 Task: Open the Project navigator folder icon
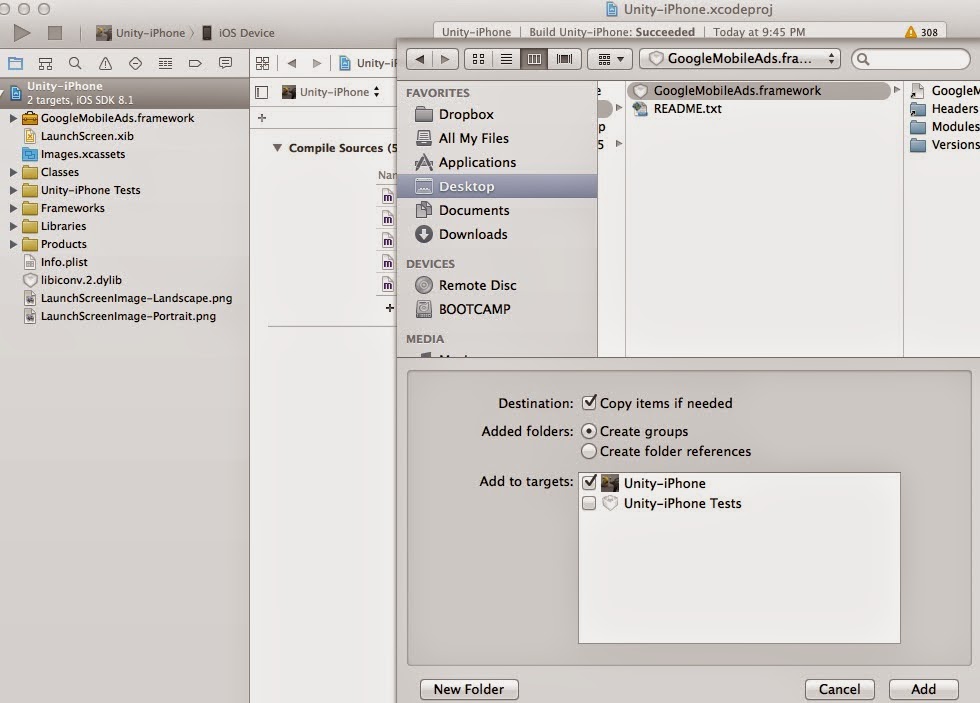15,63
